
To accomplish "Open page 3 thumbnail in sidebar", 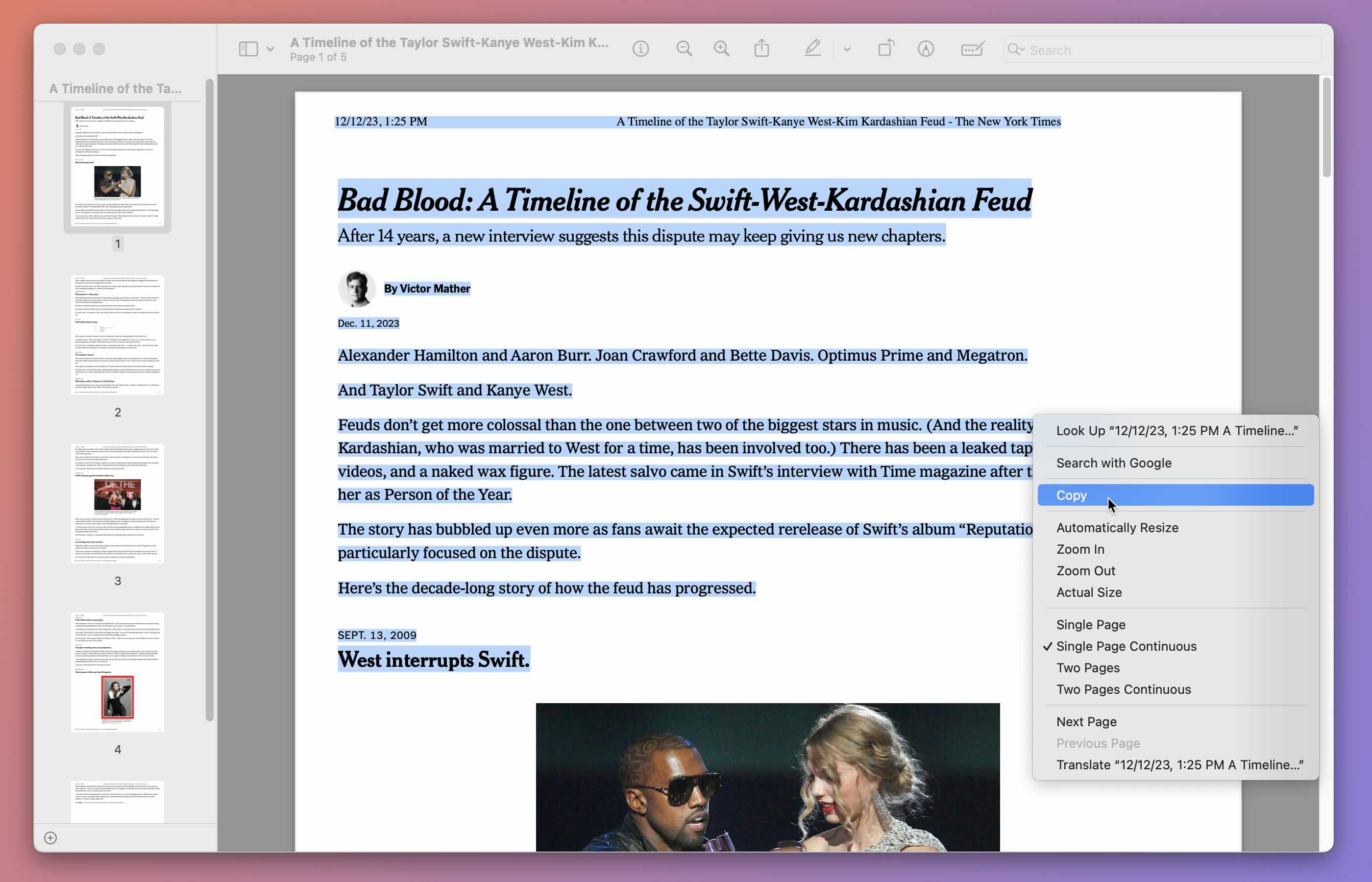I will tap(118, 503).
